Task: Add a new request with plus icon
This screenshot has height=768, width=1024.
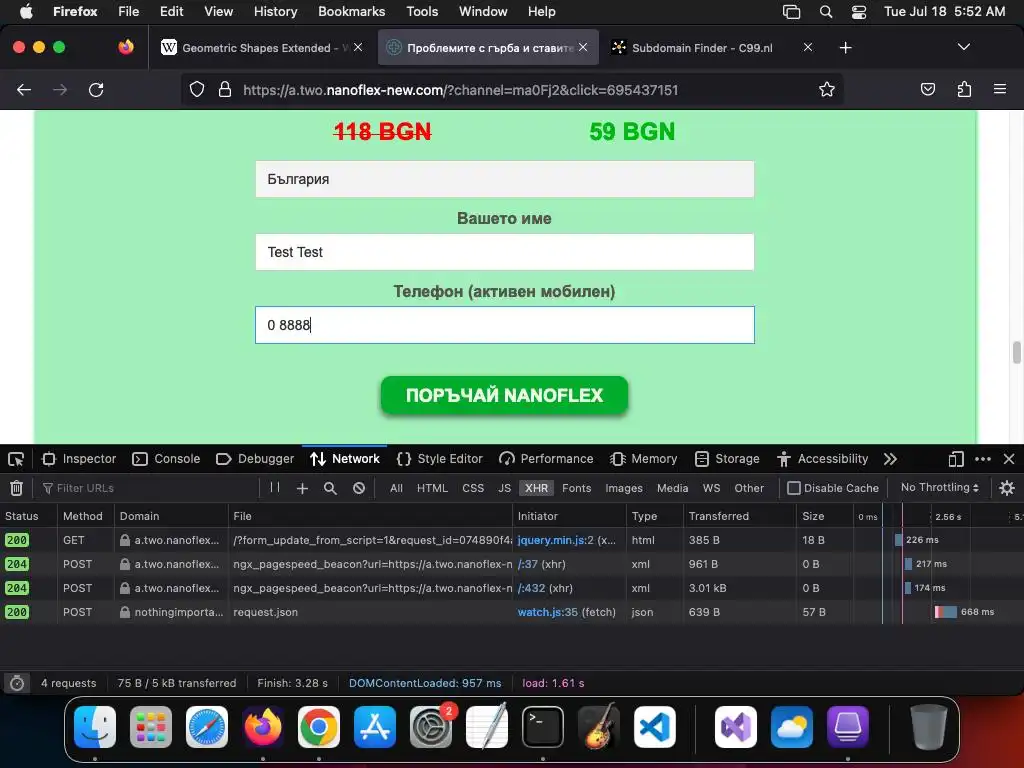Action: tap(302, 488)
